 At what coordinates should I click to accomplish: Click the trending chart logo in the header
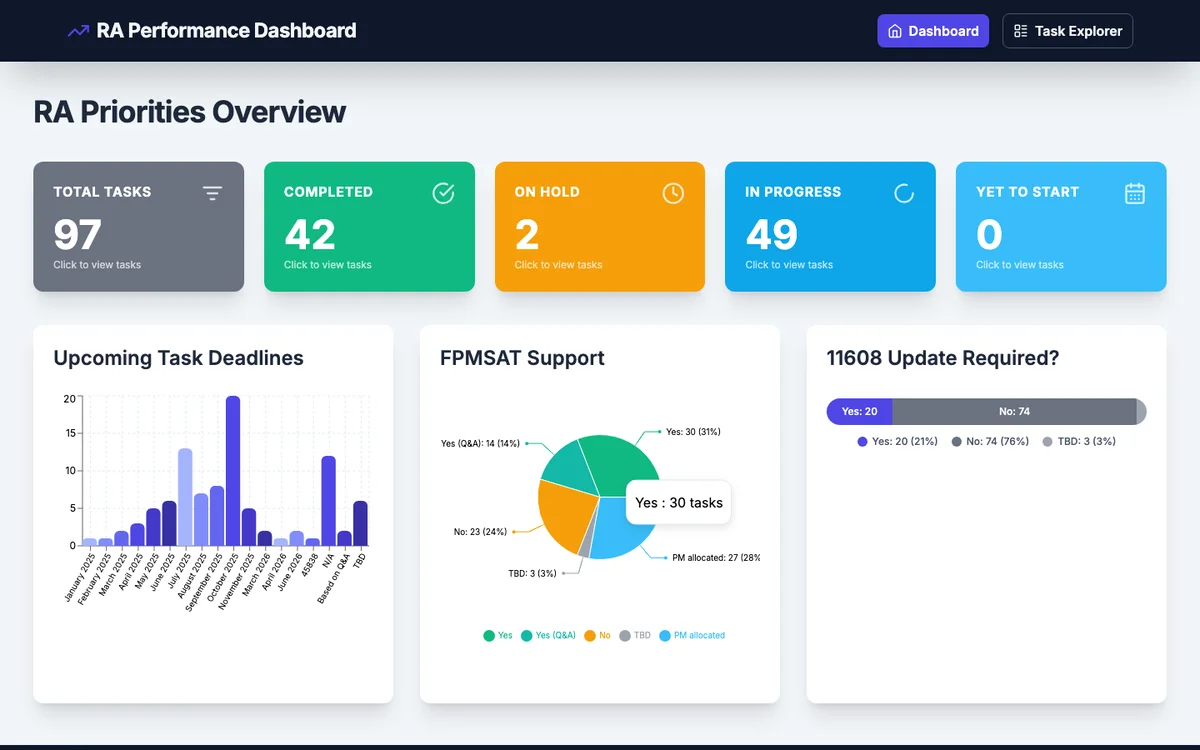tap(78, 31)
